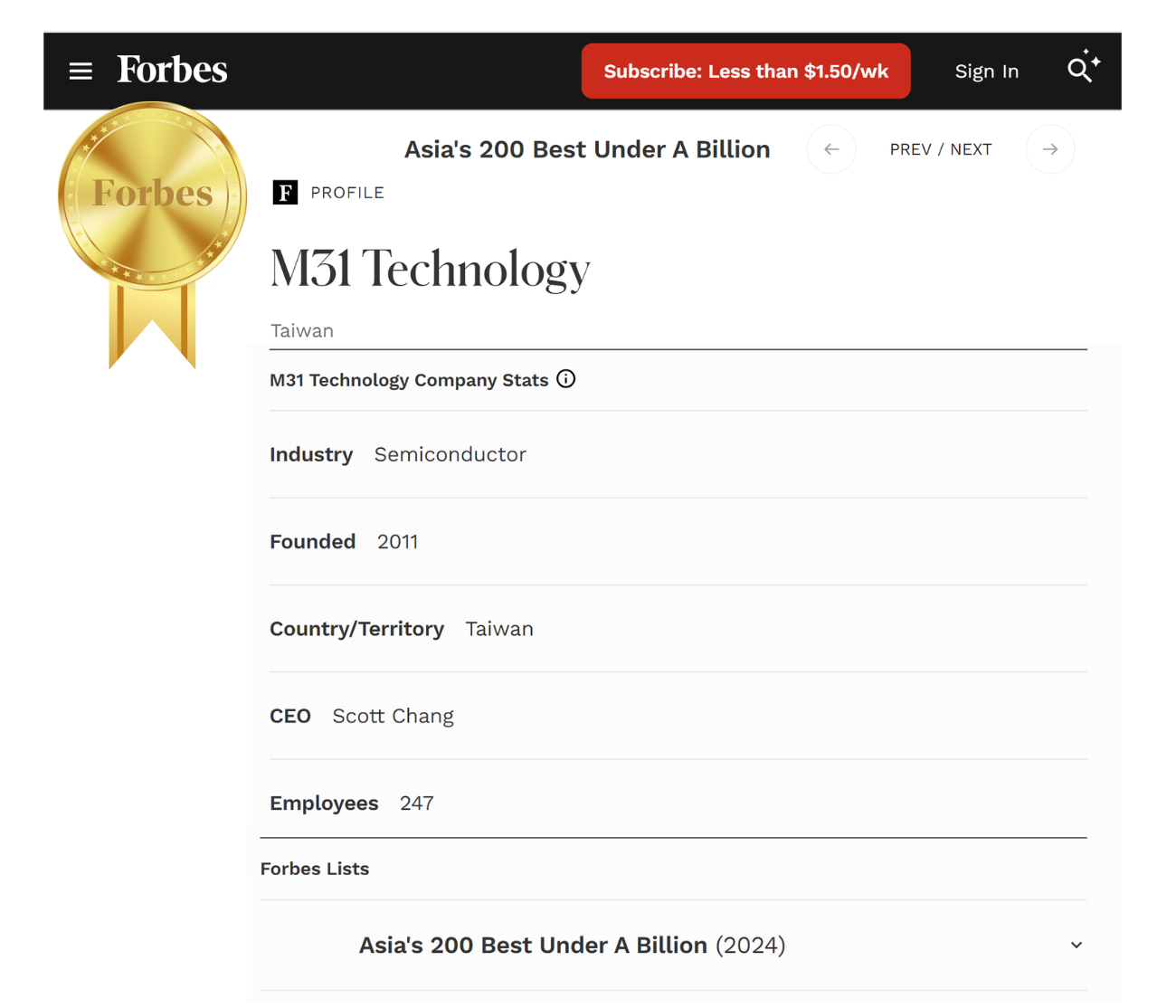Expand the Asia's 200 Best chevron

tap(1076, 945)
